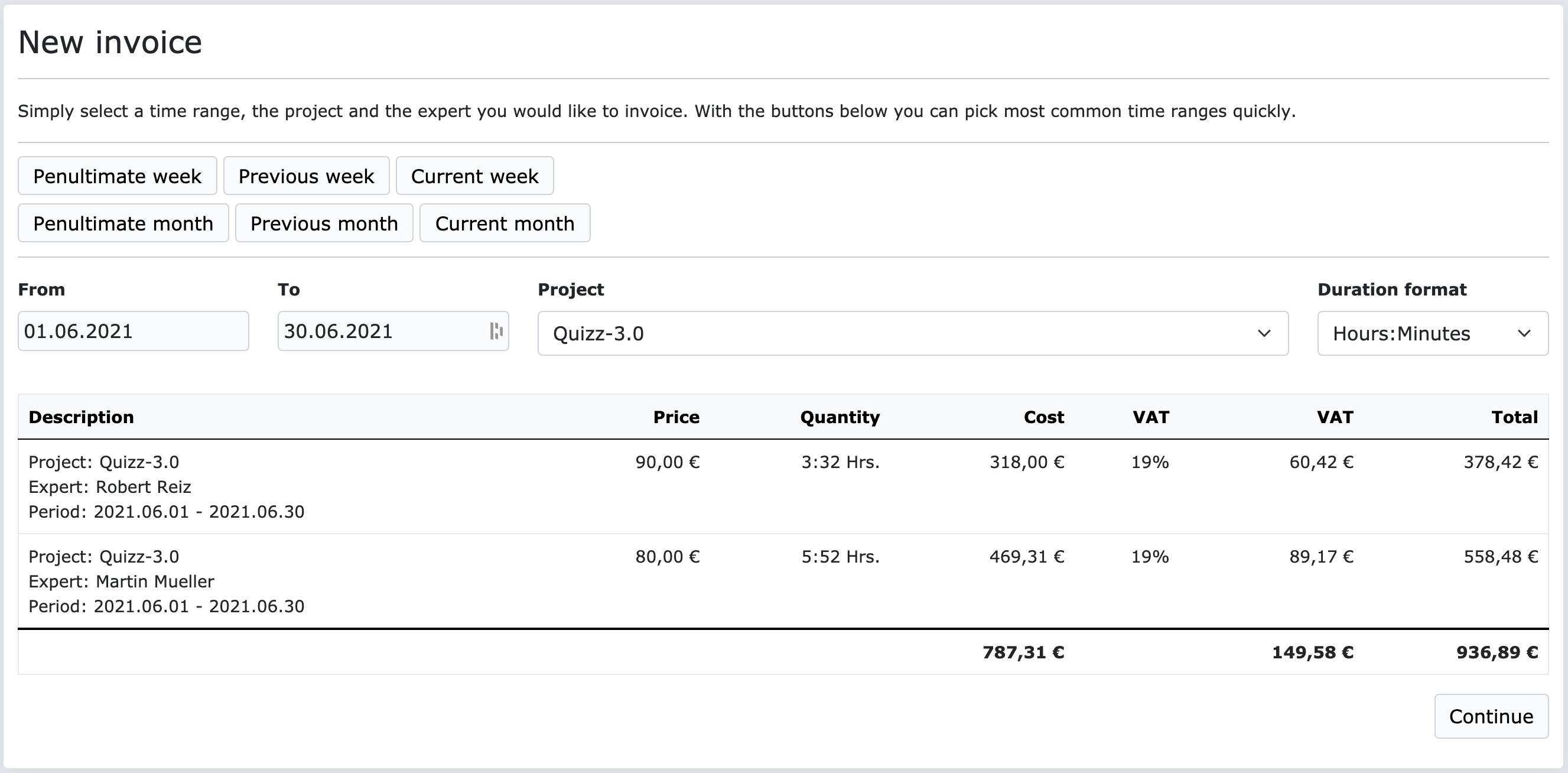Expand the Project selection dropdown
1568x773 pixels.
[x=913, y=333]
